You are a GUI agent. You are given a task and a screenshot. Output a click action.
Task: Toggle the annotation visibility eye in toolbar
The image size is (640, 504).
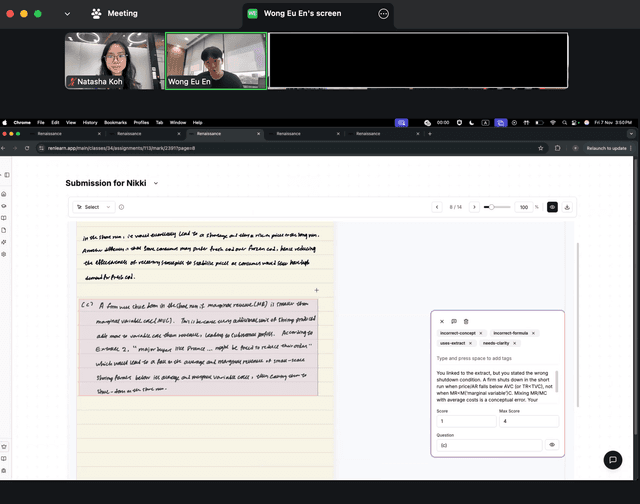[x=552, y=207]
